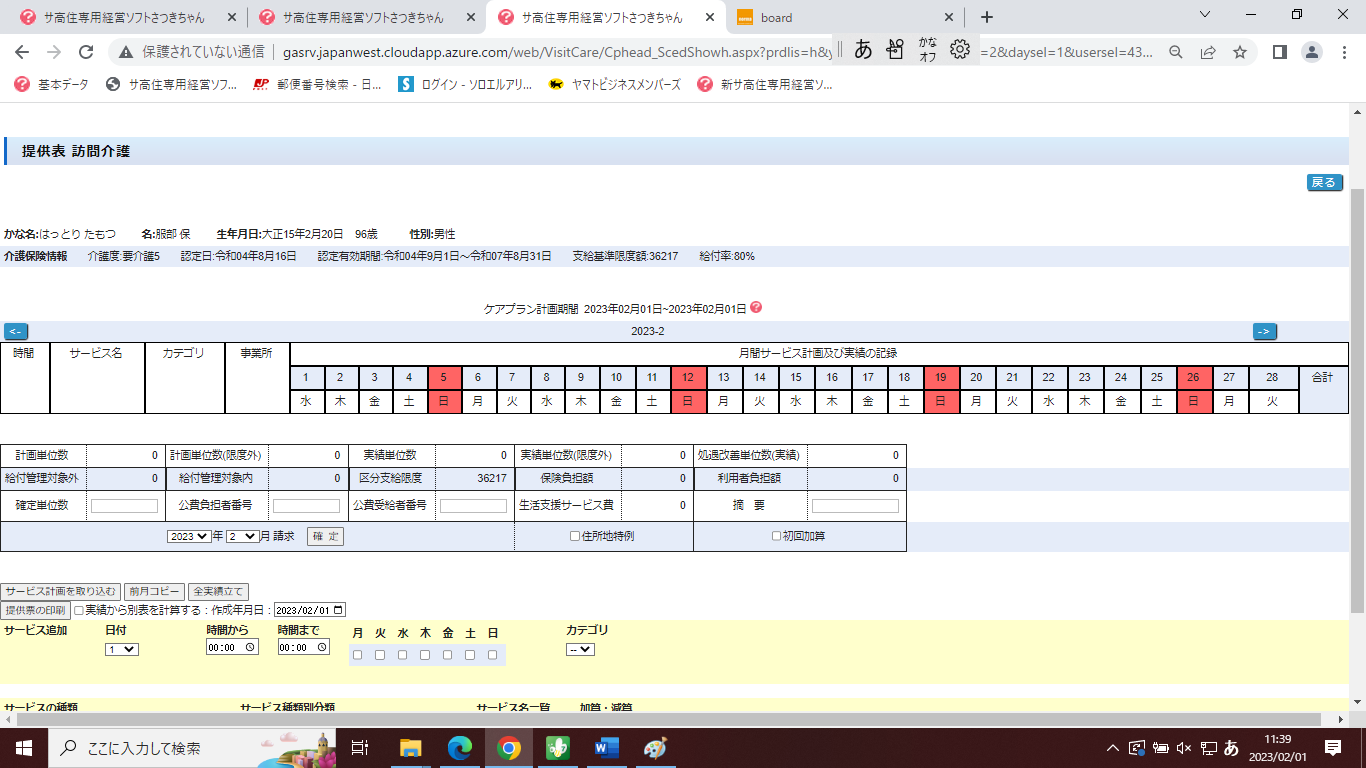Open Microsoft Word from the taskbar

pyautogui.click(x=607, y=747)
